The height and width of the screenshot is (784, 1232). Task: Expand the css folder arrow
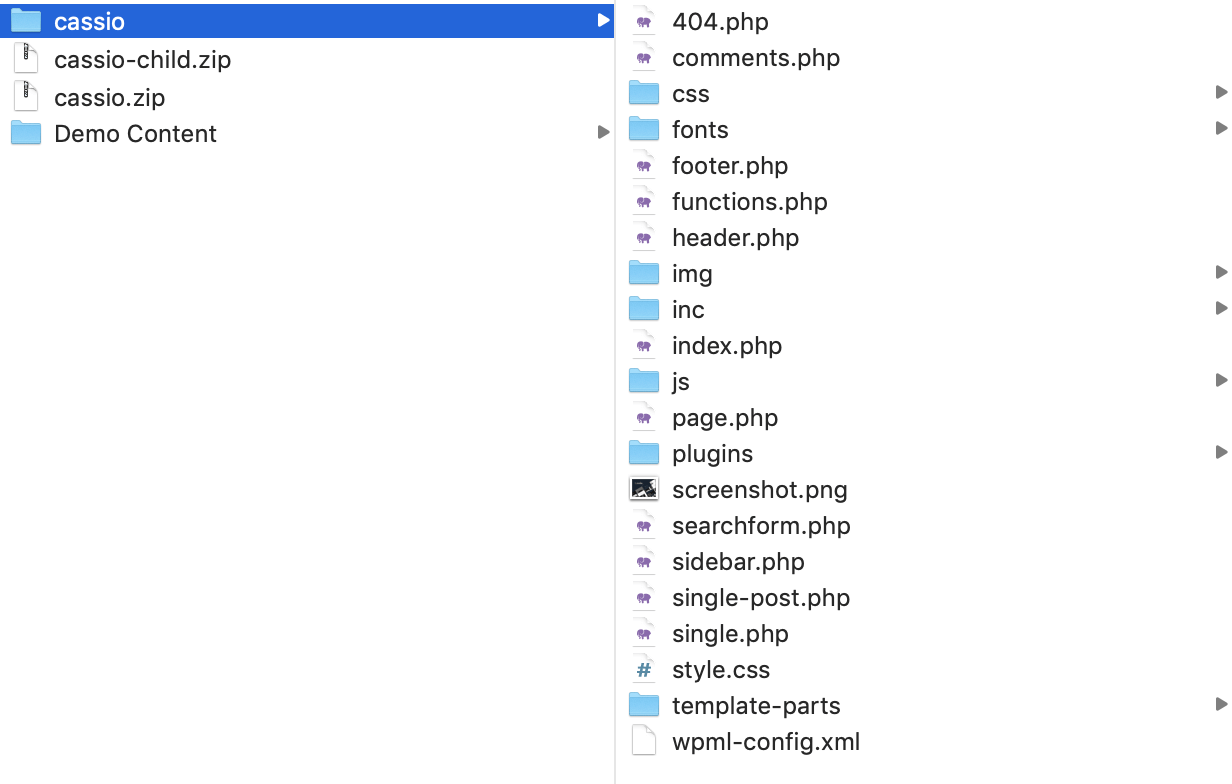click(x=1221, y=93)
